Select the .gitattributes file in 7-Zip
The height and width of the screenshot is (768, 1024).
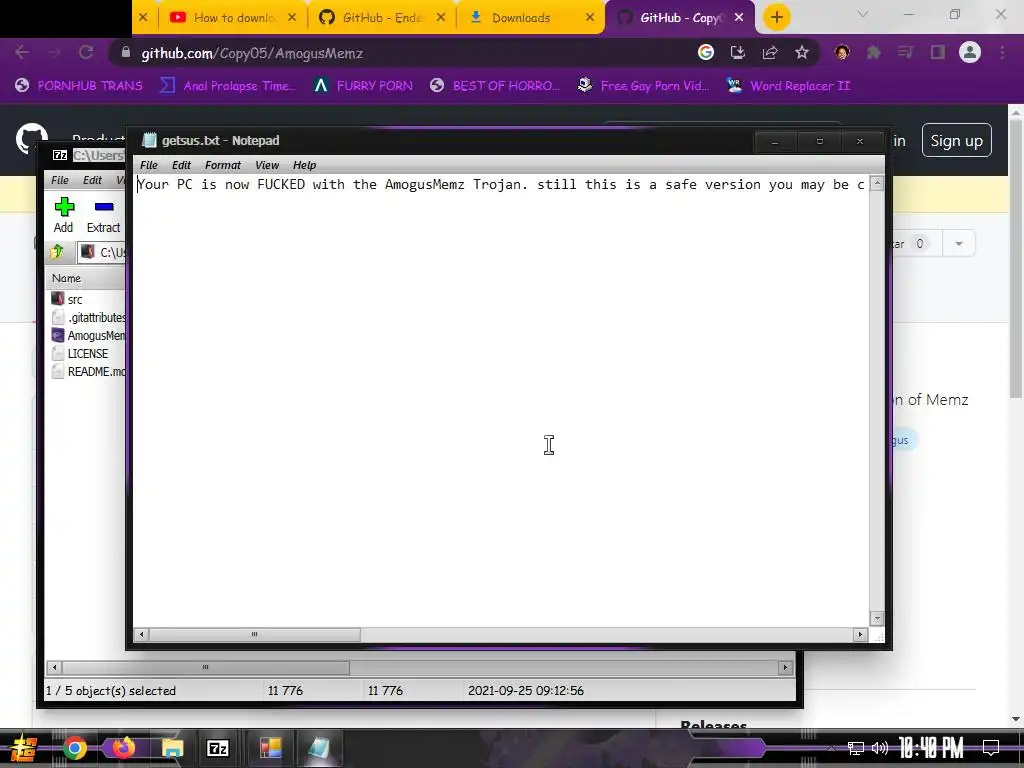88,317
